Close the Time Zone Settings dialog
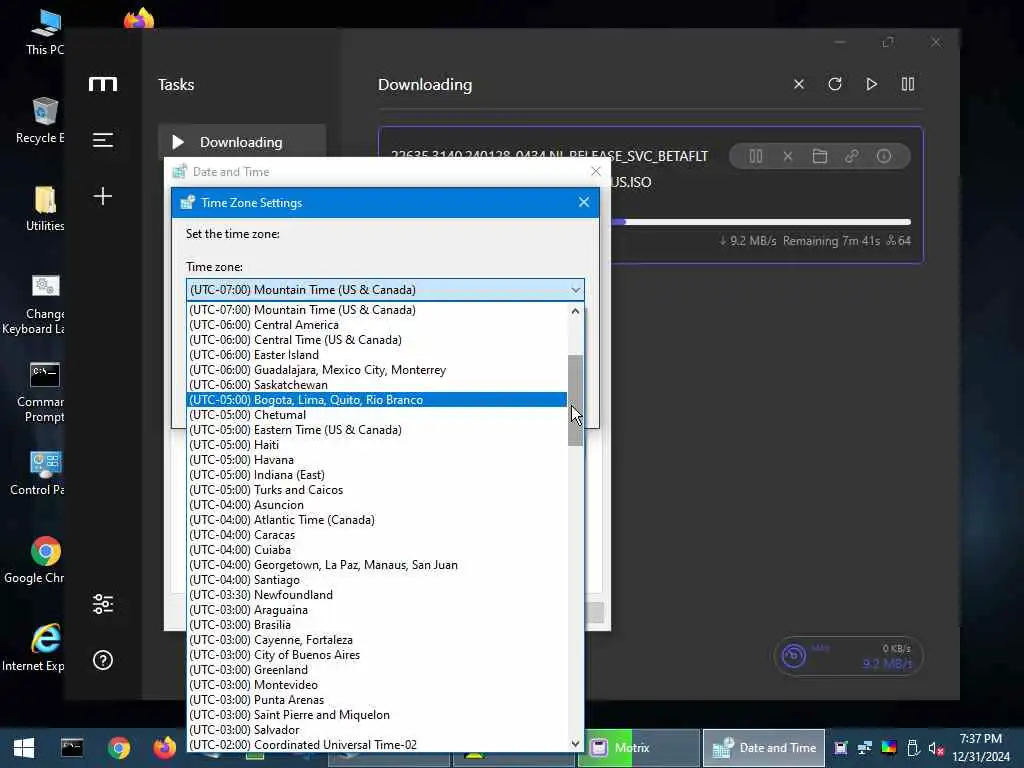Screen dimensions: 1024x768 584,202
